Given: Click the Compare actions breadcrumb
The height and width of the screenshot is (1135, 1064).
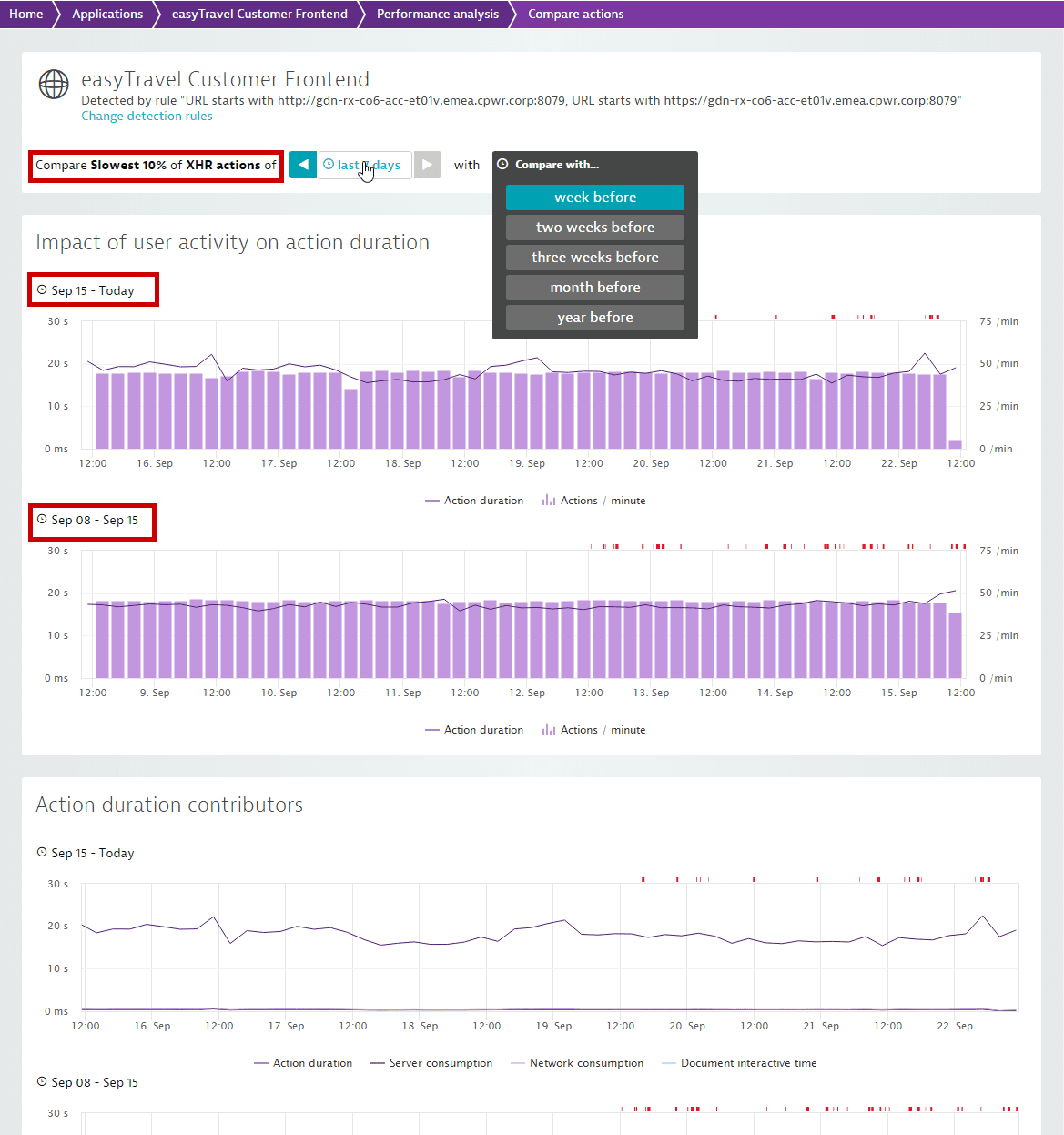Looking at the screenshot, I should pyautogui.click(x=576, y=14).
